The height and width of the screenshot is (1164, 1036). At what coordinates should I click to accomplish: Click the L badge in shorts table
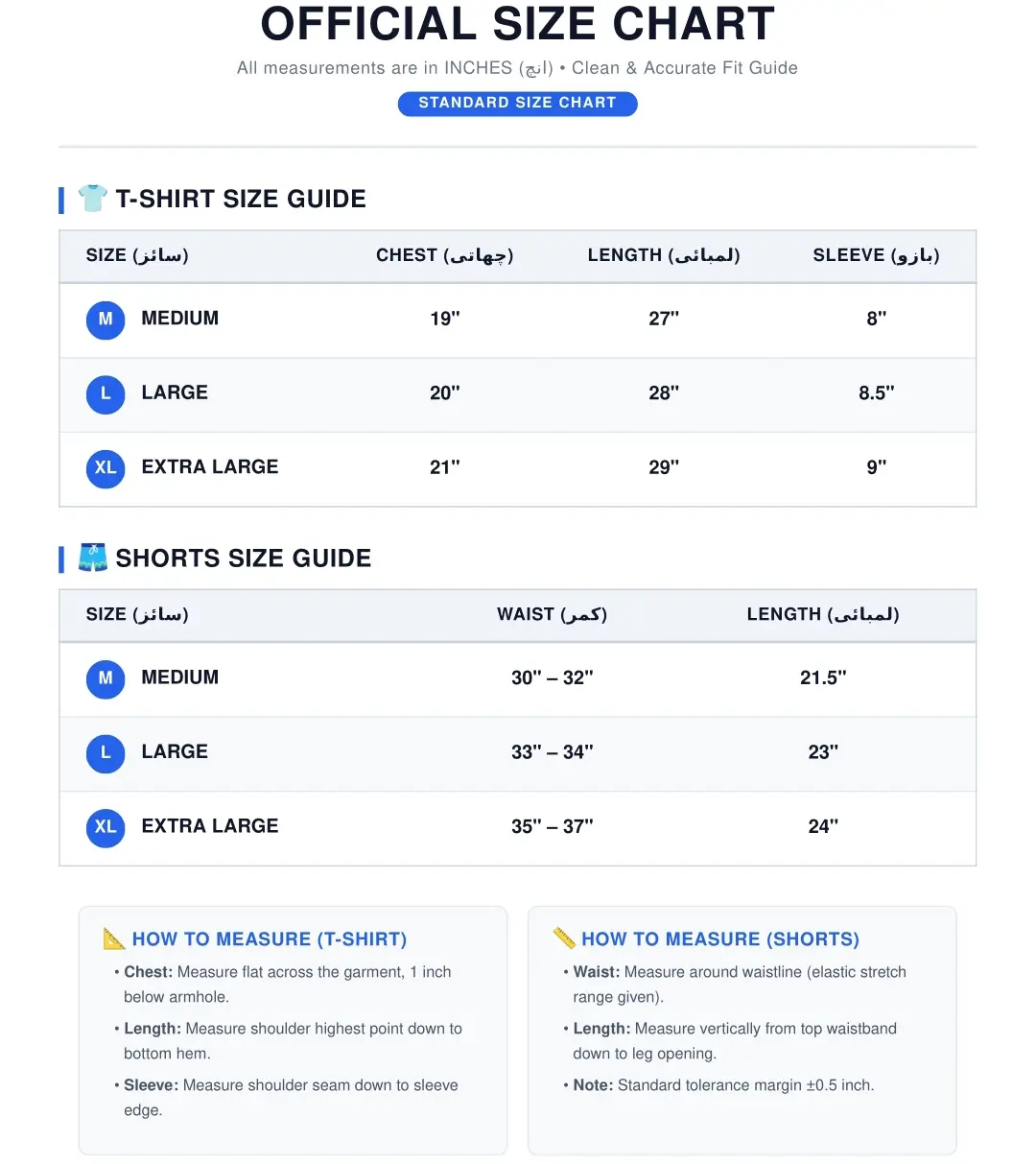point(106,753)
